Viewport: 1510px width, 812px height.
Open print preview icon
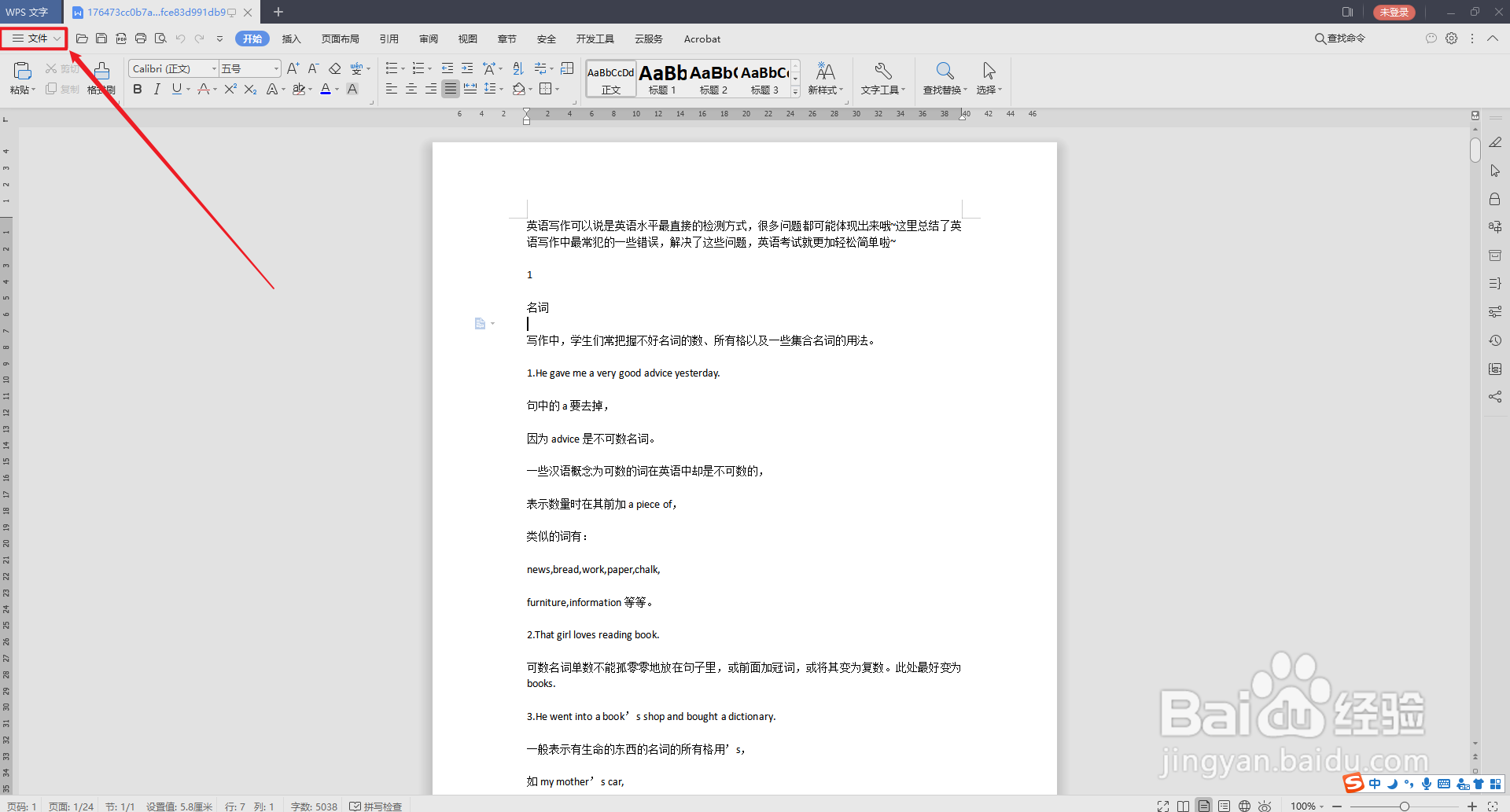pyautogui.click(x=160, y=39)
